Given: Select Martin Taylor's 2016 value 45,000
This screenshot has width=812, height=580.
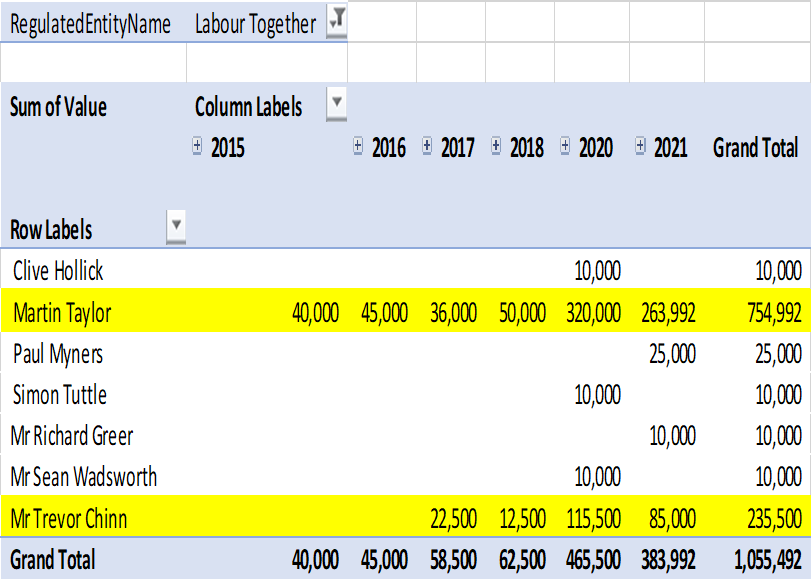Looking at the screenshot, I should [384, 313].
